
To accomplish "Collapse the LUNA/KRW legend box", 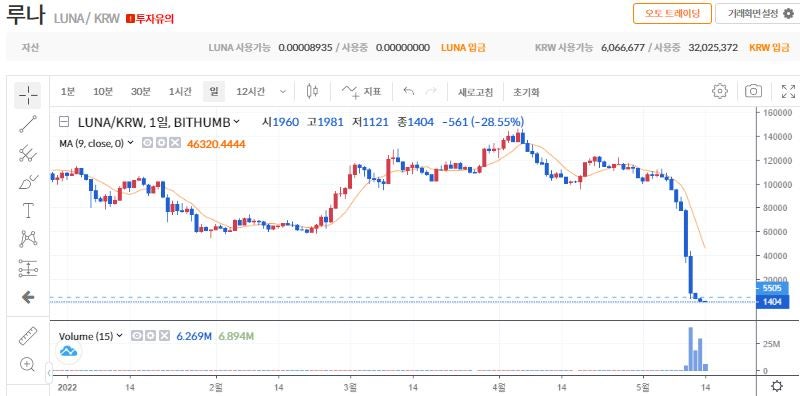I will pos(64,122).
